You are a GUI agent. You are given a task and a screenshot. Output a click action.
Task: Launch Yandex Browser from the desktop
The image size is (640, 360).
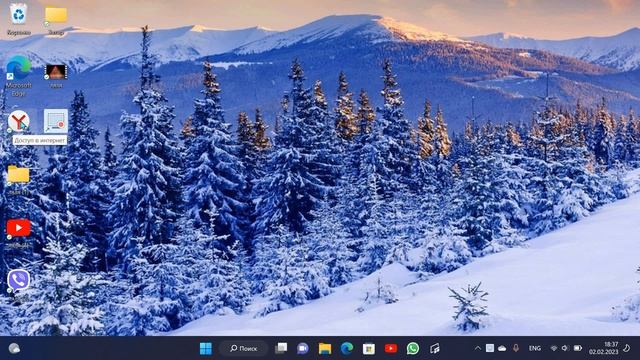pyautogui.click(x=18, y=121)
